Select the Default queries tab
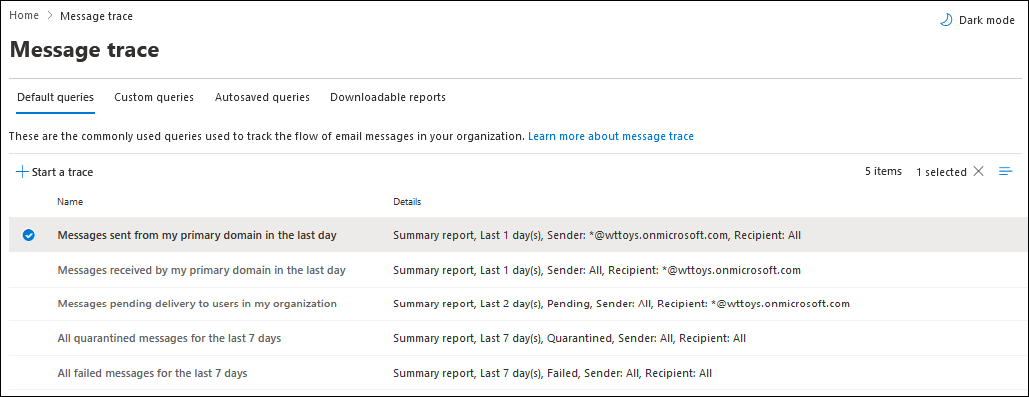 point(56,97)
